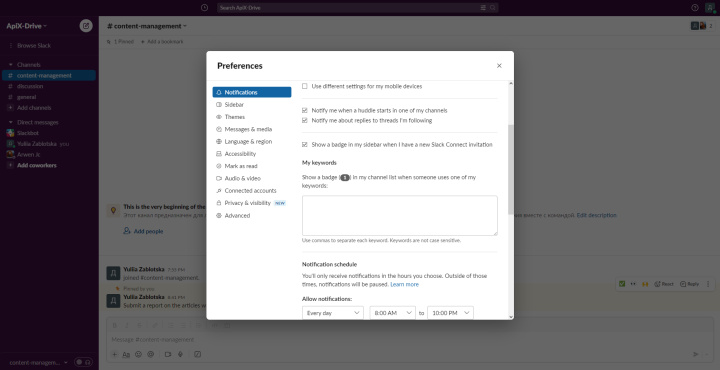Click the Preferences dialog scrollbar thumb
The width and height of the screenshot is (720, 370).
[511, 169]
